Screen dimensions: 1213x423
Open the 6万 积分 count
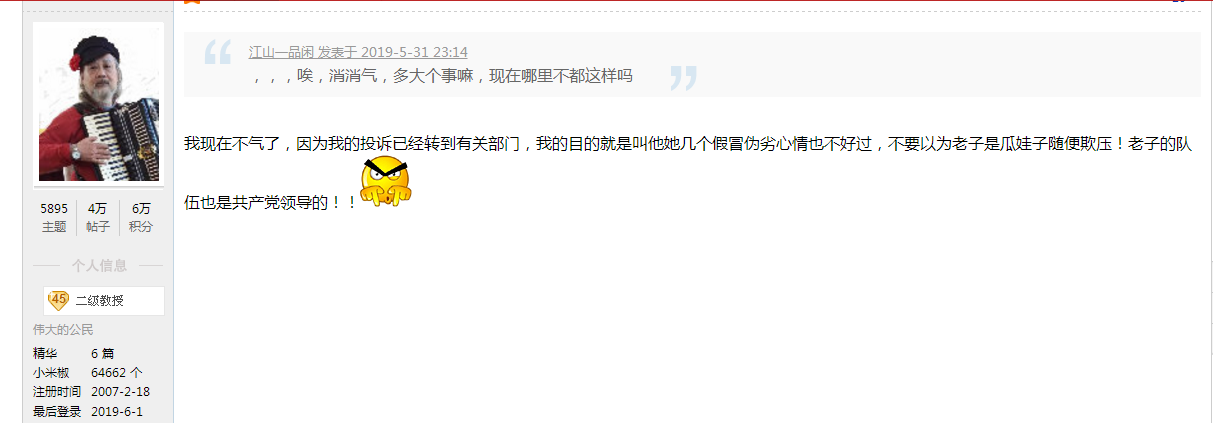(141, 217)
